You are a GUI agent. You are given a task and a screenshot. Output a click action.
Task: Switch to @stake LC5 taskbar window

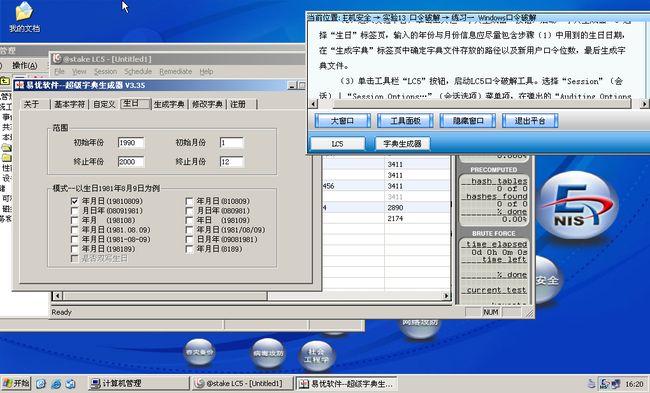(242, 383)
